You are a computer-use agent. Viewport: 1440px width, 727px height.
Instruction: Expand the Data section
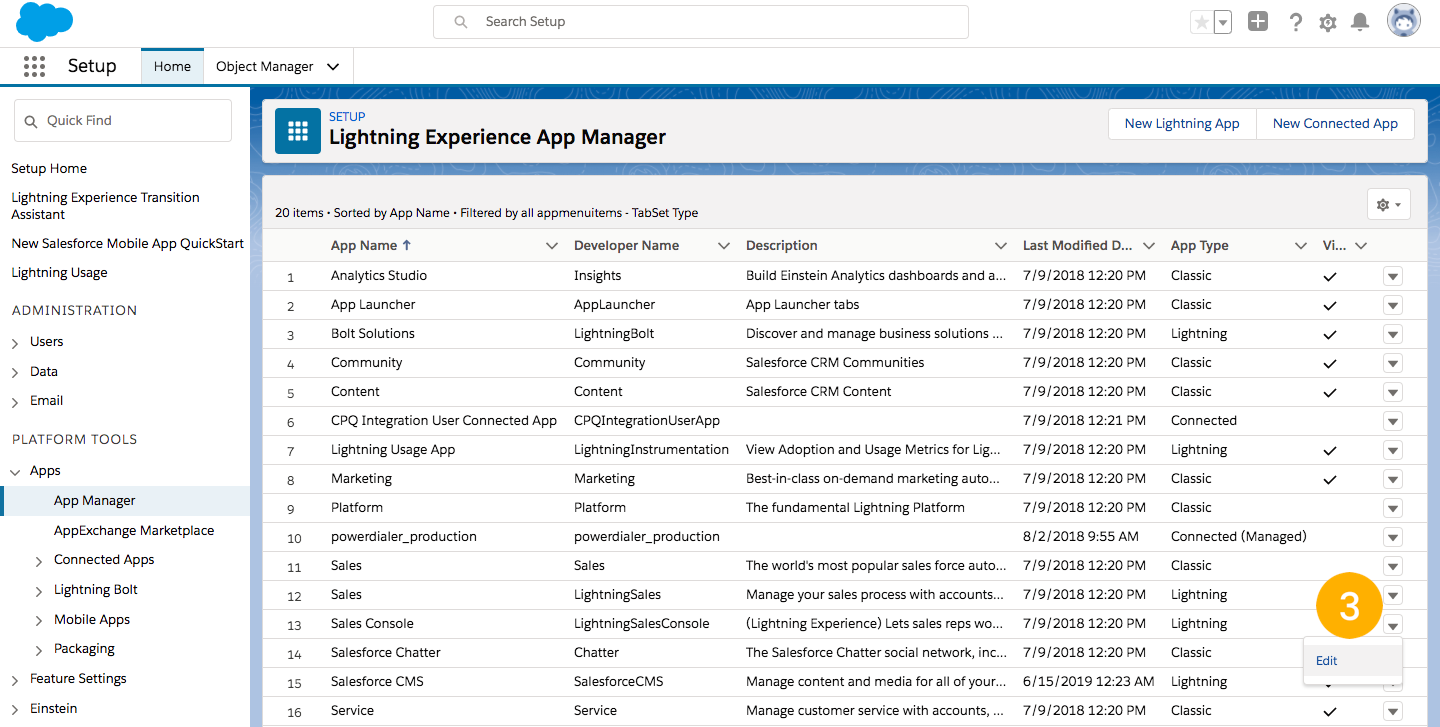point(15,372)
